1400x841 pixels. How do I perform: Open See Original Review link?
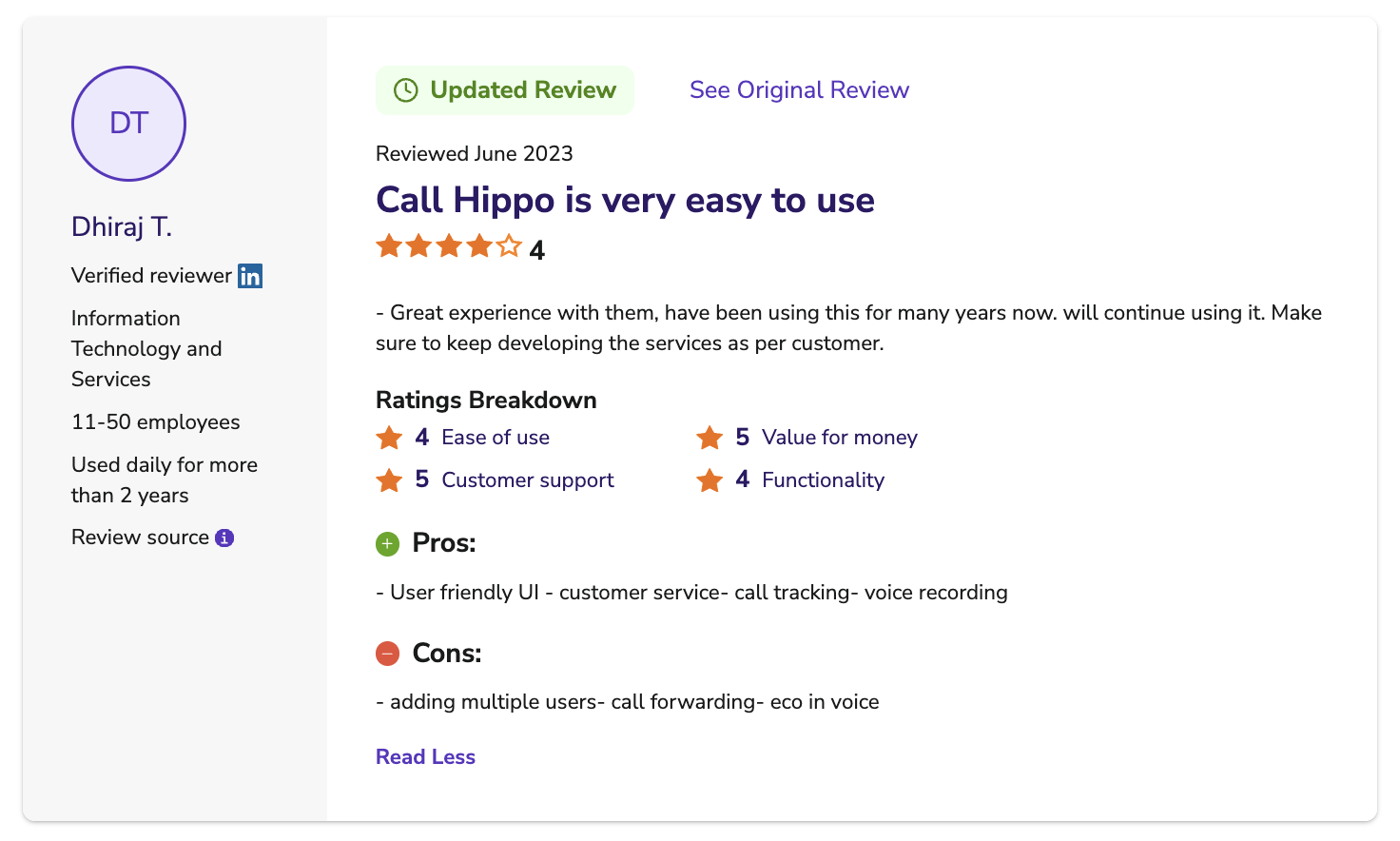pyautogui.click(x=799, y=90)
